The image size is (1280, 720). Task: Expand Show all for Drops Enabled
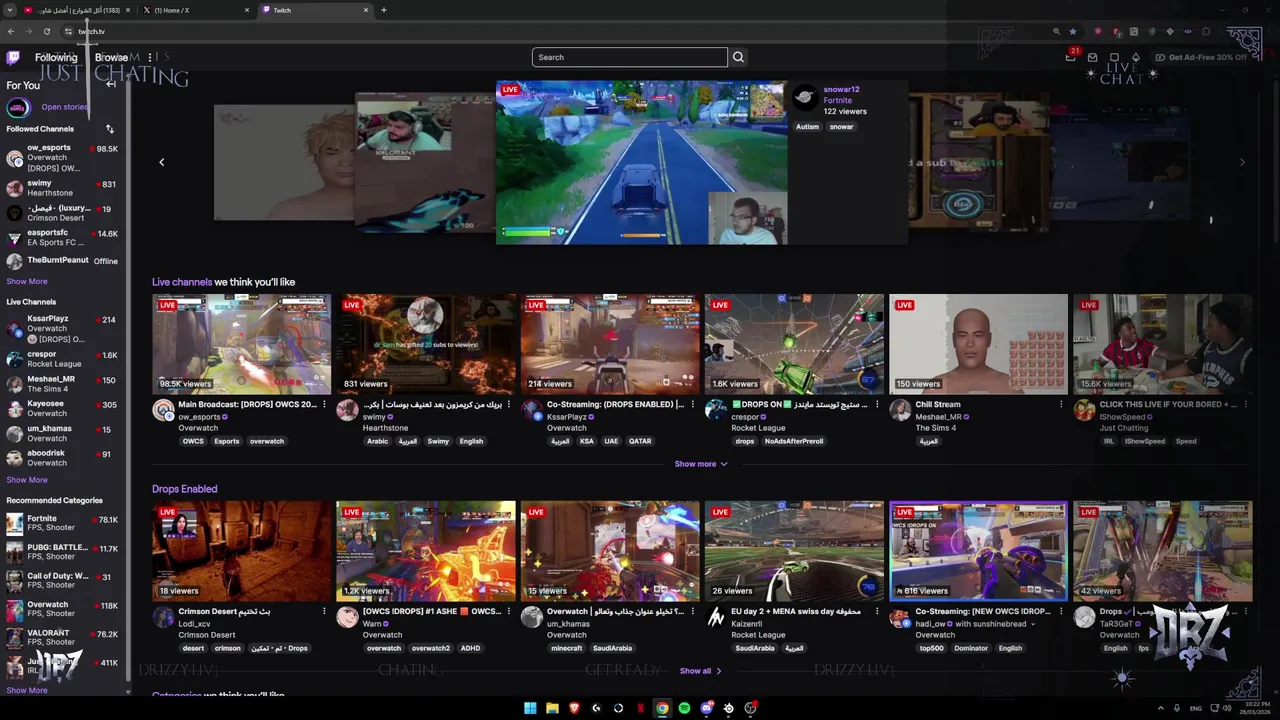(701, 671)
